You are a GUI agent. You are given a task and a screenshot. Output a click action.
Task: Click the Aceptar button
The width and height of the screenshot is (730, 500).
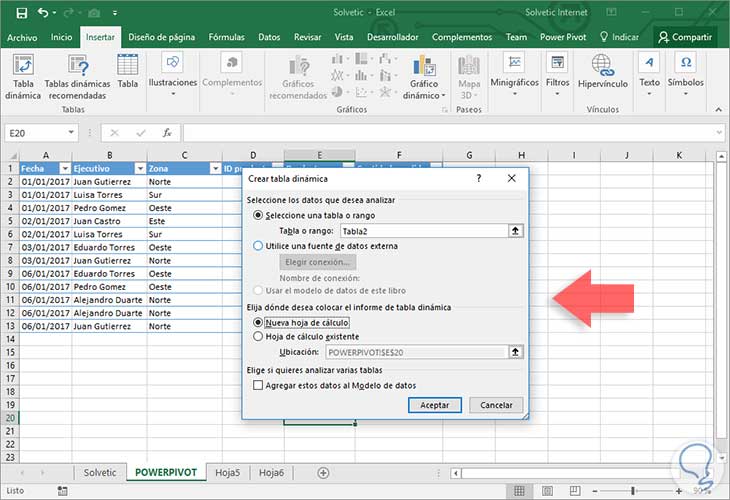click(x=435, y=405)
